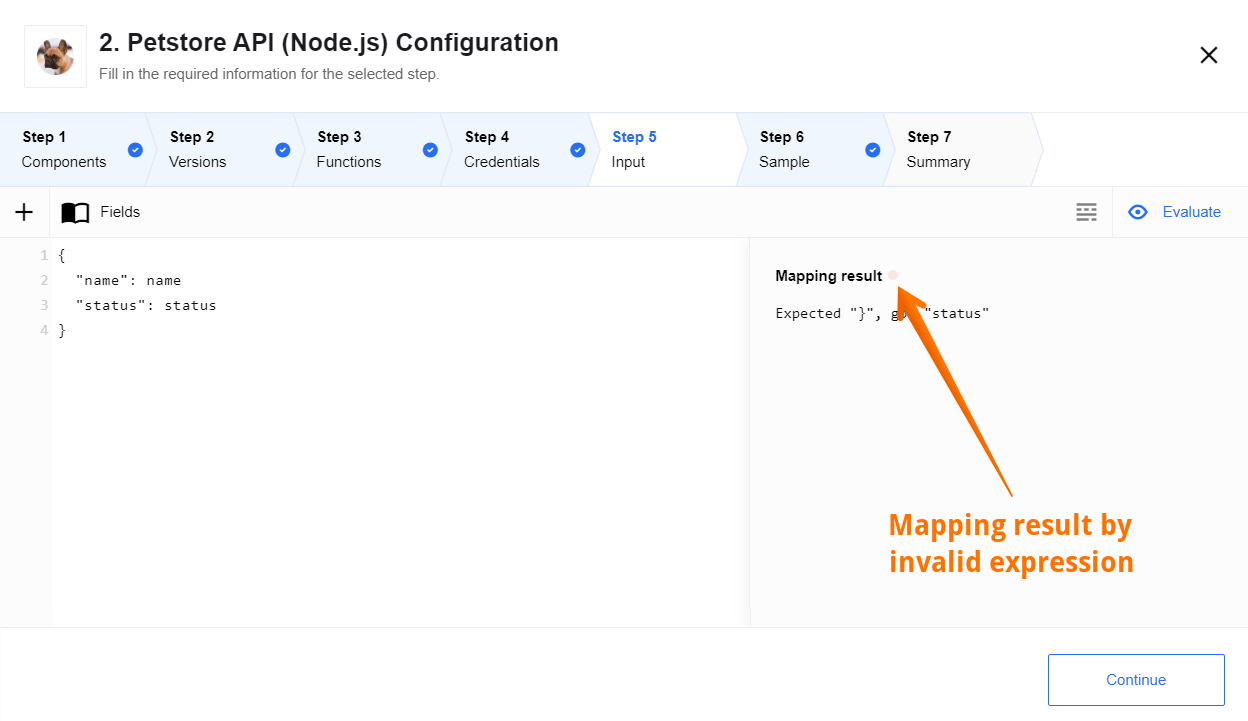1248x721 pixels.
Task: Click the Step 2 Versions checkmark icon
Action: click(282, 150)
